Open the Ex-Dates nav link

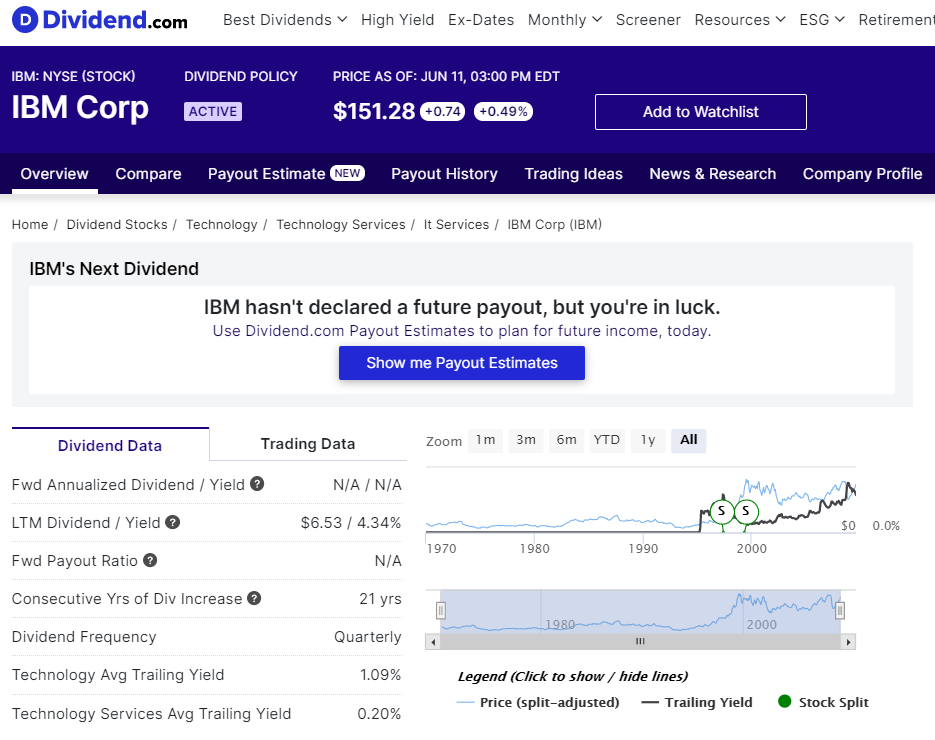tap(481, 20)
